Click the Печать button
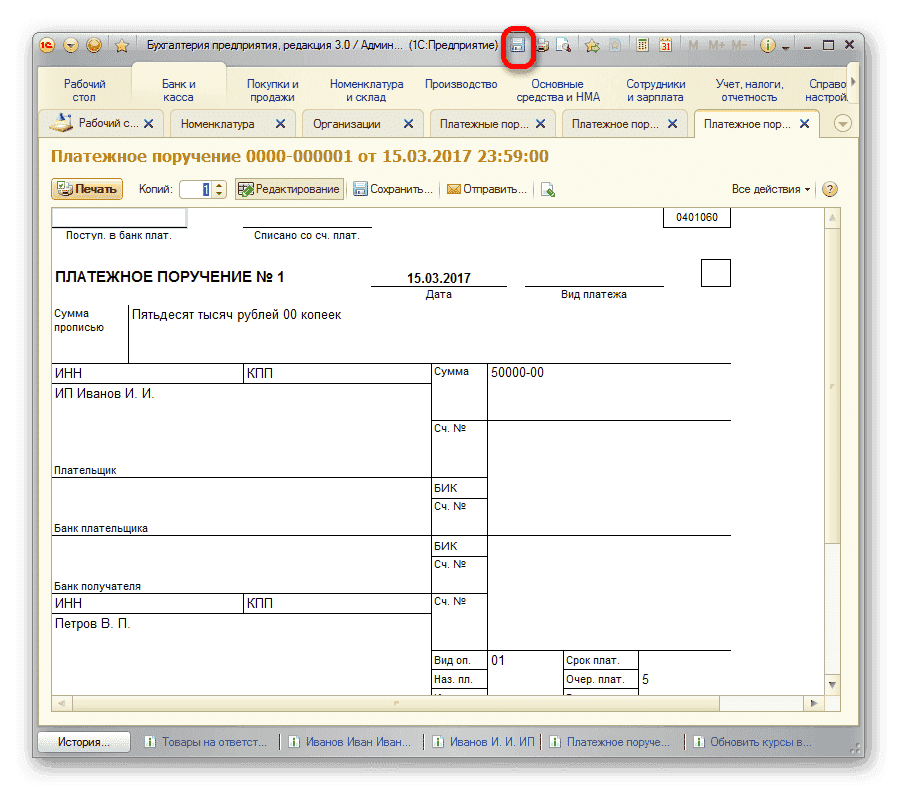 coord(85,188)
